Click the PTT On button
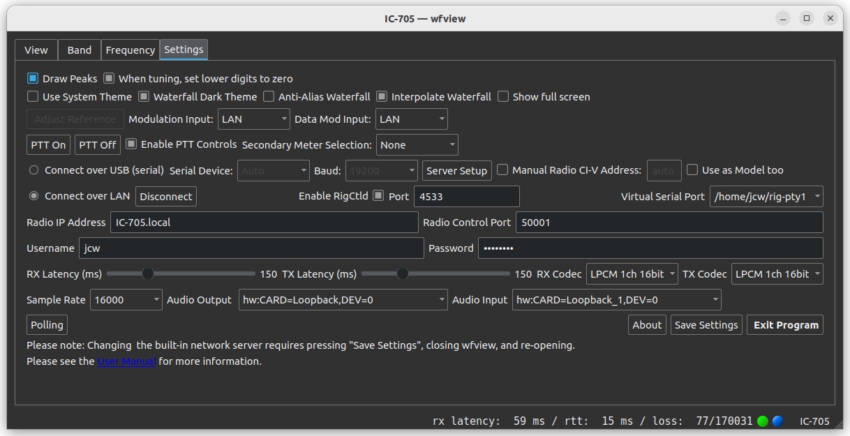This screenshot has height=436, width=850. point(48,145)
